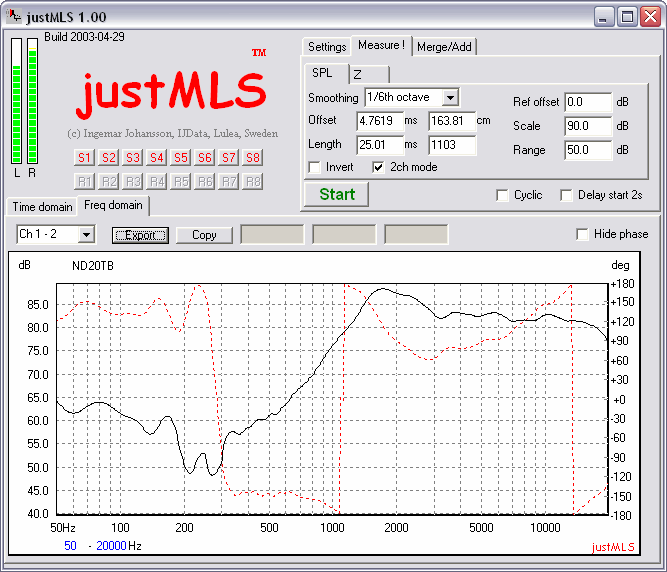Open the Smoothing dropdown arrow
Screen dimensions: 667x572
(450, 97)
